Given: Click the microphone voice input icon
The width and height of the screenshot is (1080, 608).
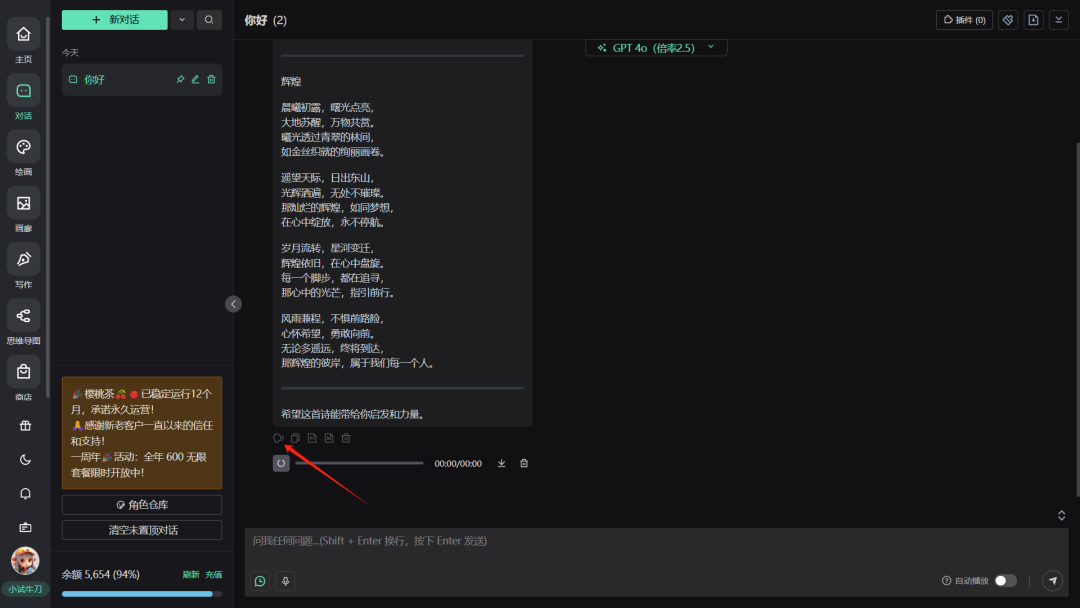Looking at the screenshot, I should point(286,581).
